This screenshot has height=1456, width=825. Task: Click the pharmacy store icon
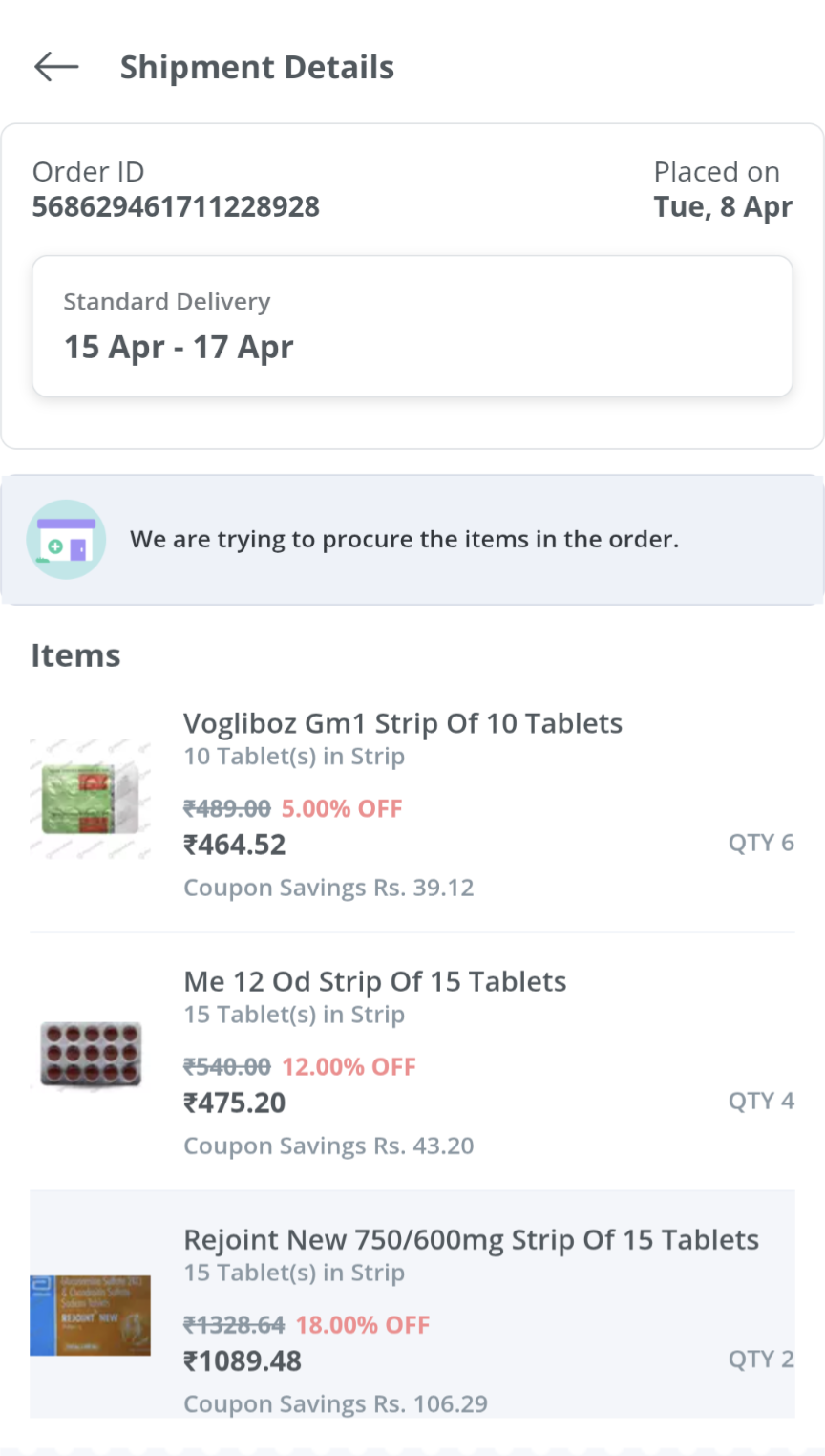coord(66,540)
